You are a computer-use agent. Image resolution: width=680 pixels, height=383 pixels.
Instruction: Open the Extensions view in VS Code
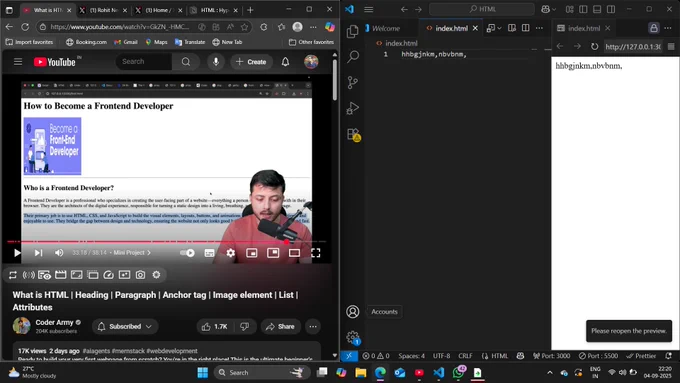pos(353,134)
